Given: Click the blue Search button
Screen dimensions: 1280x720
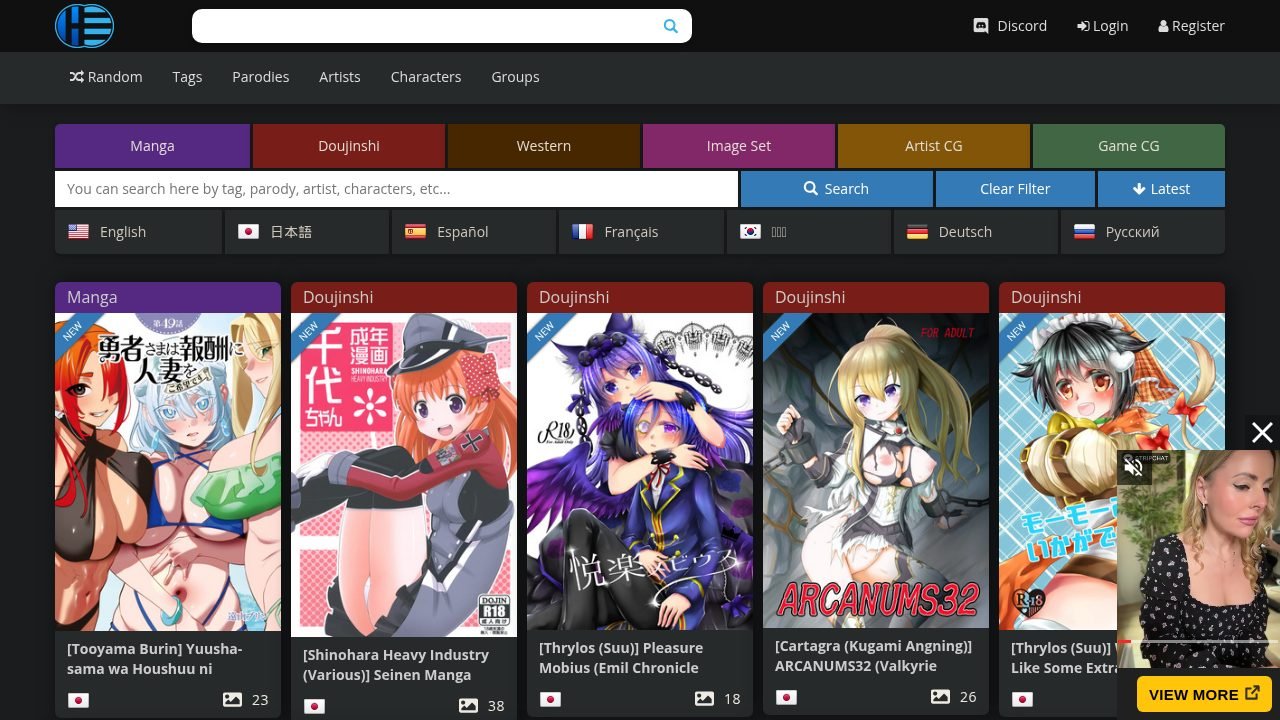Looking at the screenshot, I should coord(836,189).
